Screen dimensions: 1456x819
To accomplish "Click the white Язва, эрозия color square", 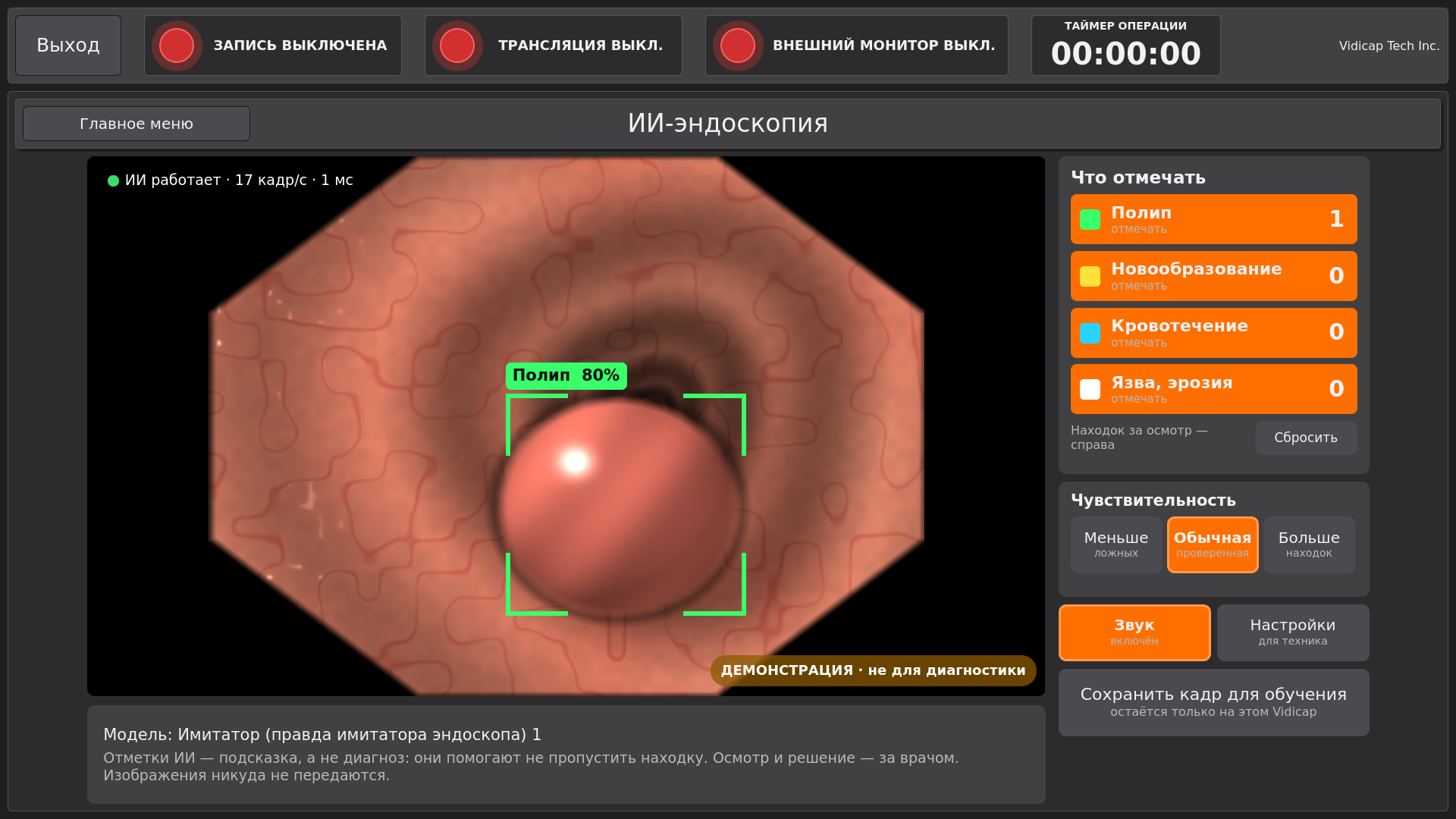I will pos(1090,389).
